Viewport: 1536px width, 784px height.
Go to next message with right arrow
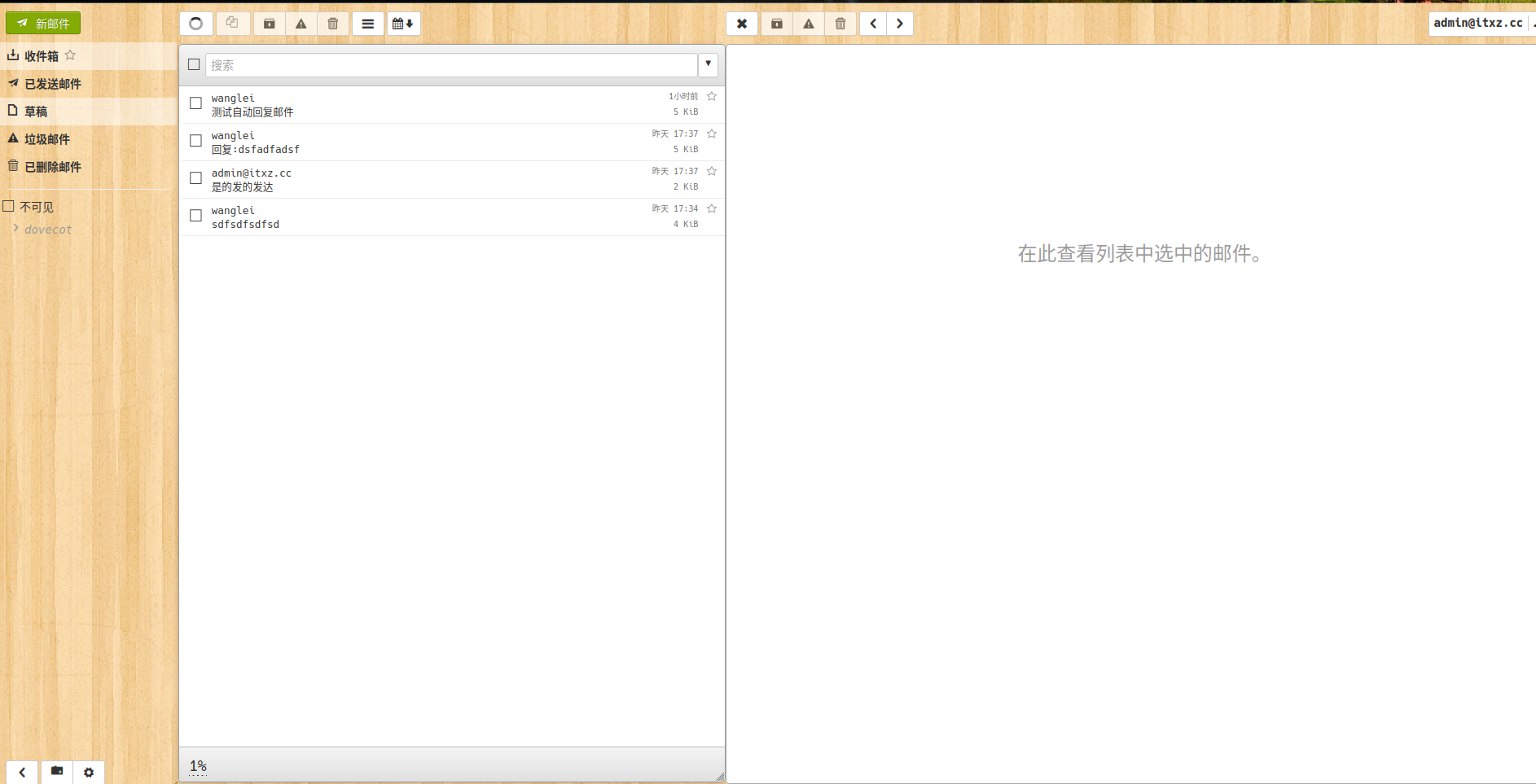click(x=900, y=24)
